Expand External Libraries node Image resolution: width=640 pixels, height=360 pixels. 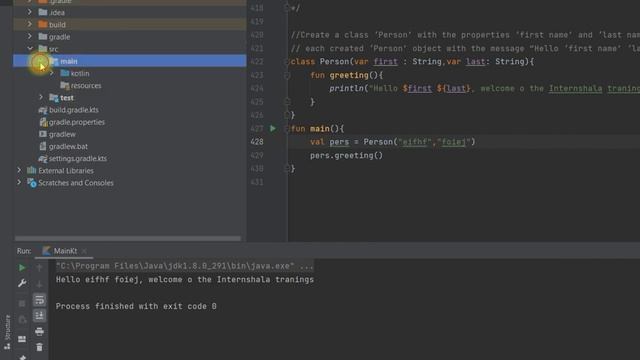19,171
